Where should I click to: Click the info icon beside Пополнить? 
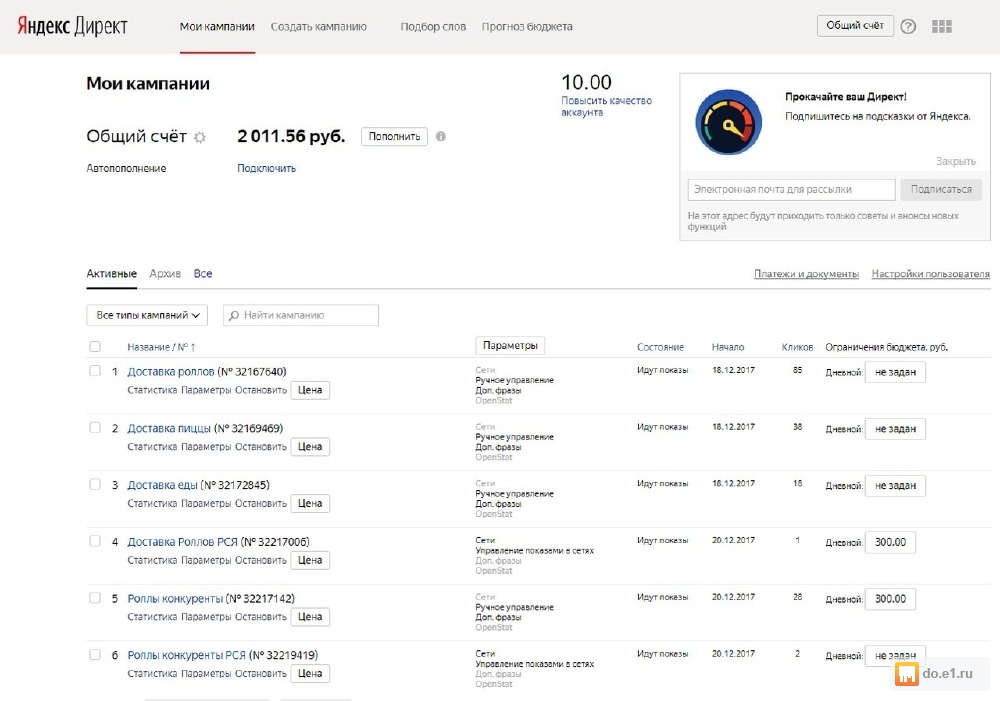click(x=441, y=137)
